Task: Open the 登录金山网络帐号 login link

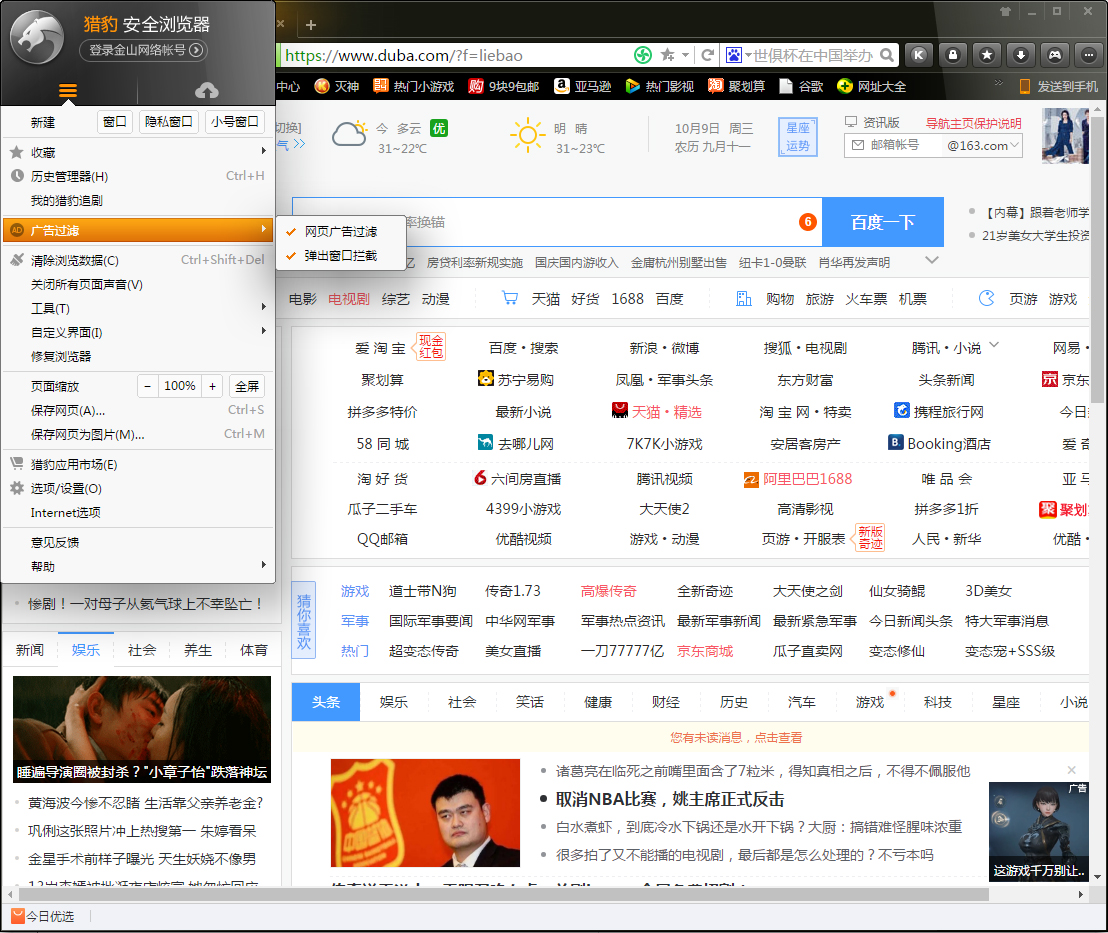Action: click(x=142, y=50)
